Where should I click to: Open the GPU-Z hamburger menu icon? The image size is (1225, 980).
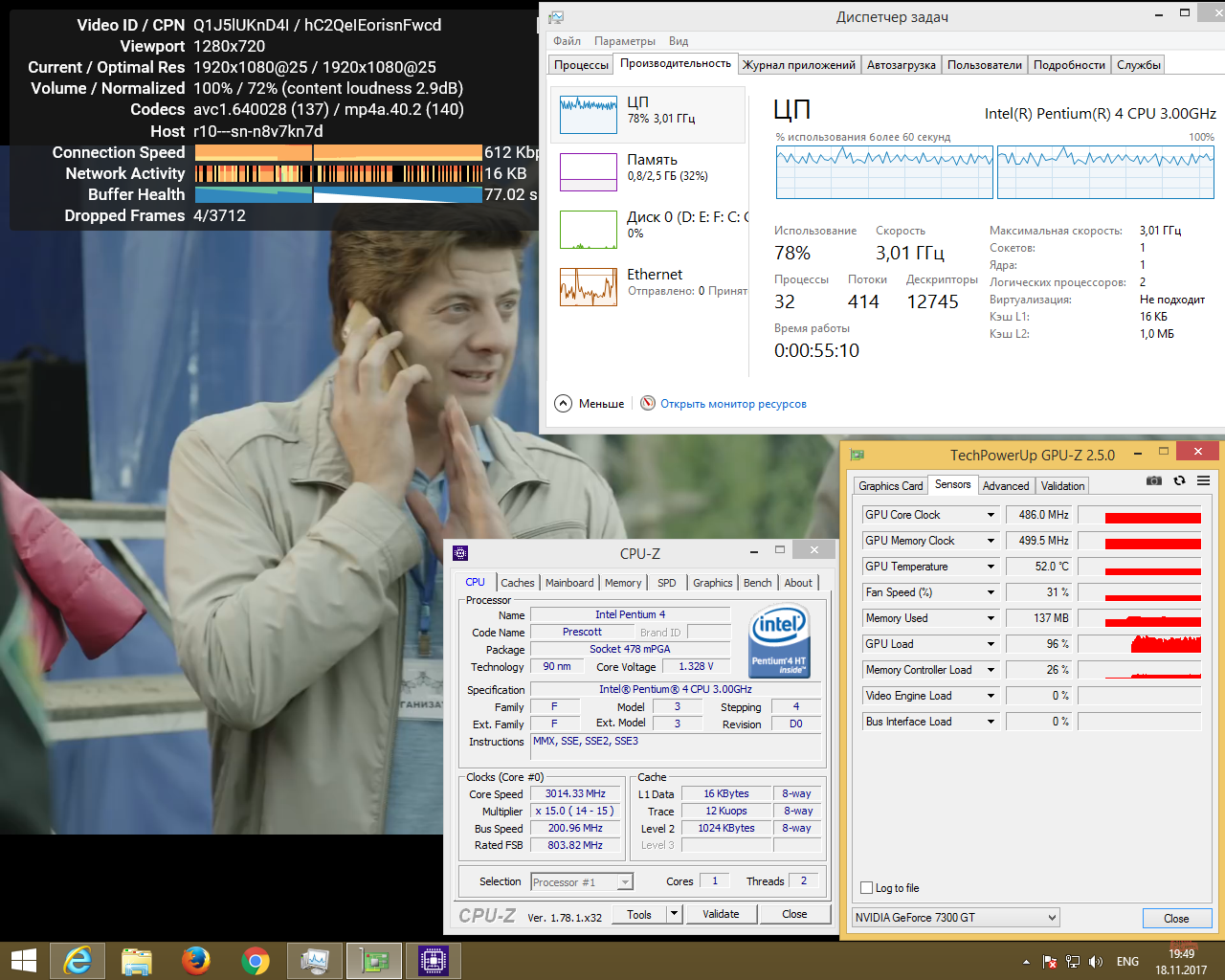point(1203,480)
